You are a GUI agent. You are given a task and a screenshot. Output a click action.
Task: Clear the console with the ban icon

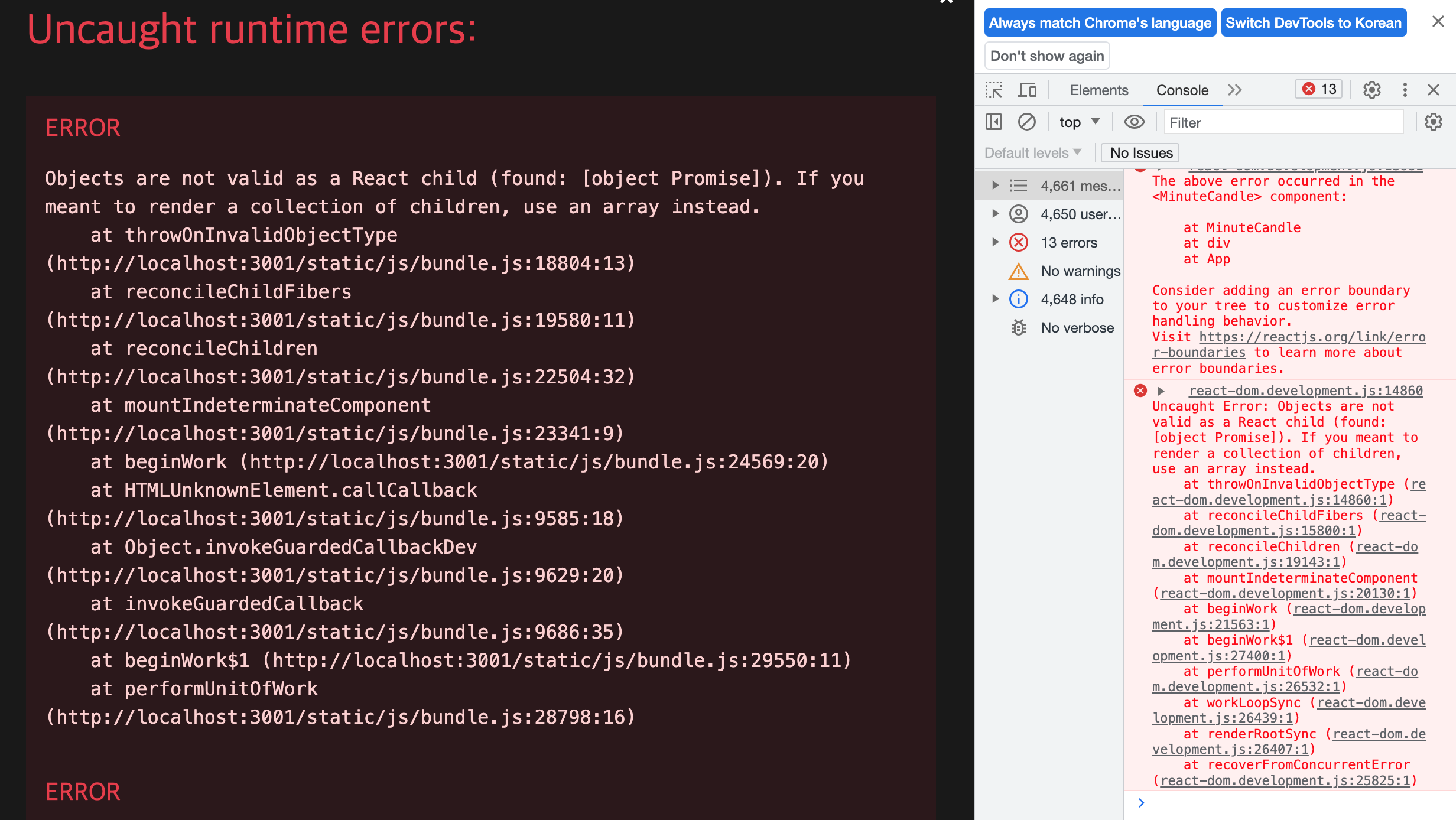pos(1026,122)
